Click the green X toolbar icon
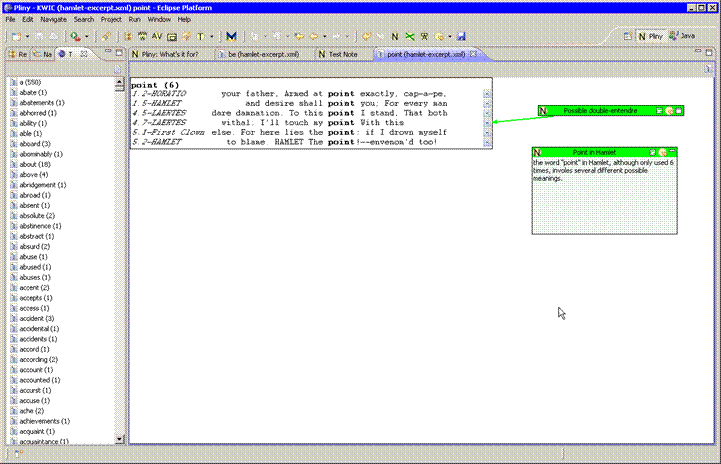721x464 pixels. pos(409,36)
